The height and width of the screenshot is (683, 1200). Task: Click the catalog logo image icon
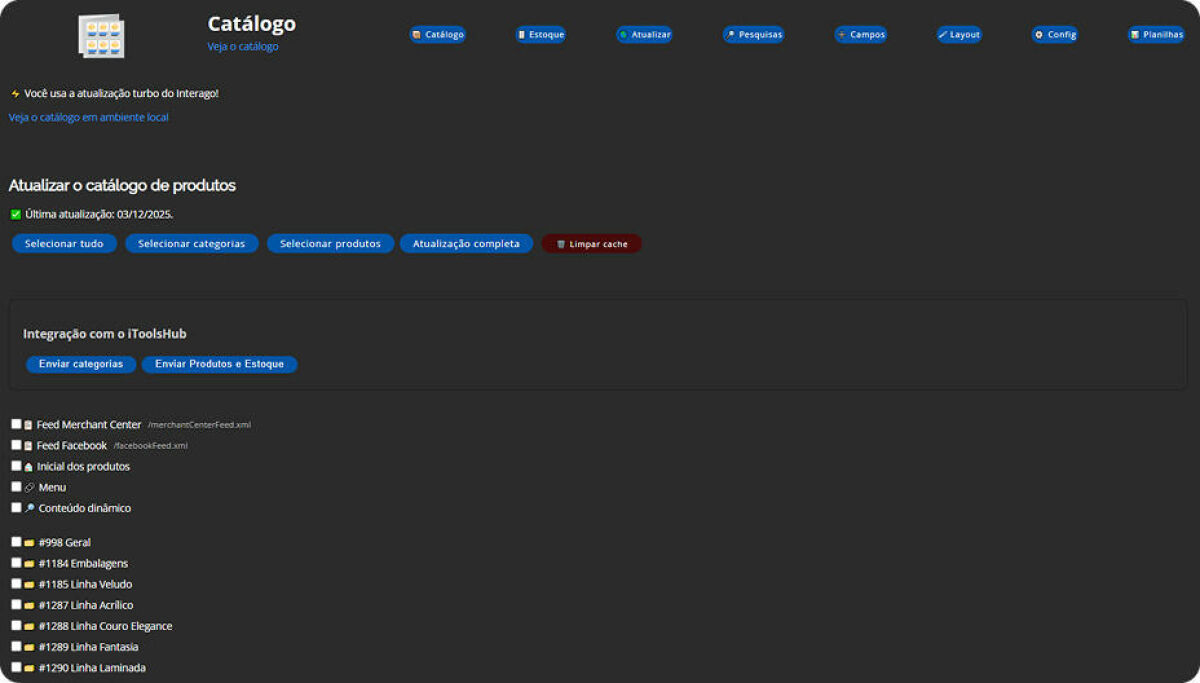pyautogui.click(x=101, y=35)
